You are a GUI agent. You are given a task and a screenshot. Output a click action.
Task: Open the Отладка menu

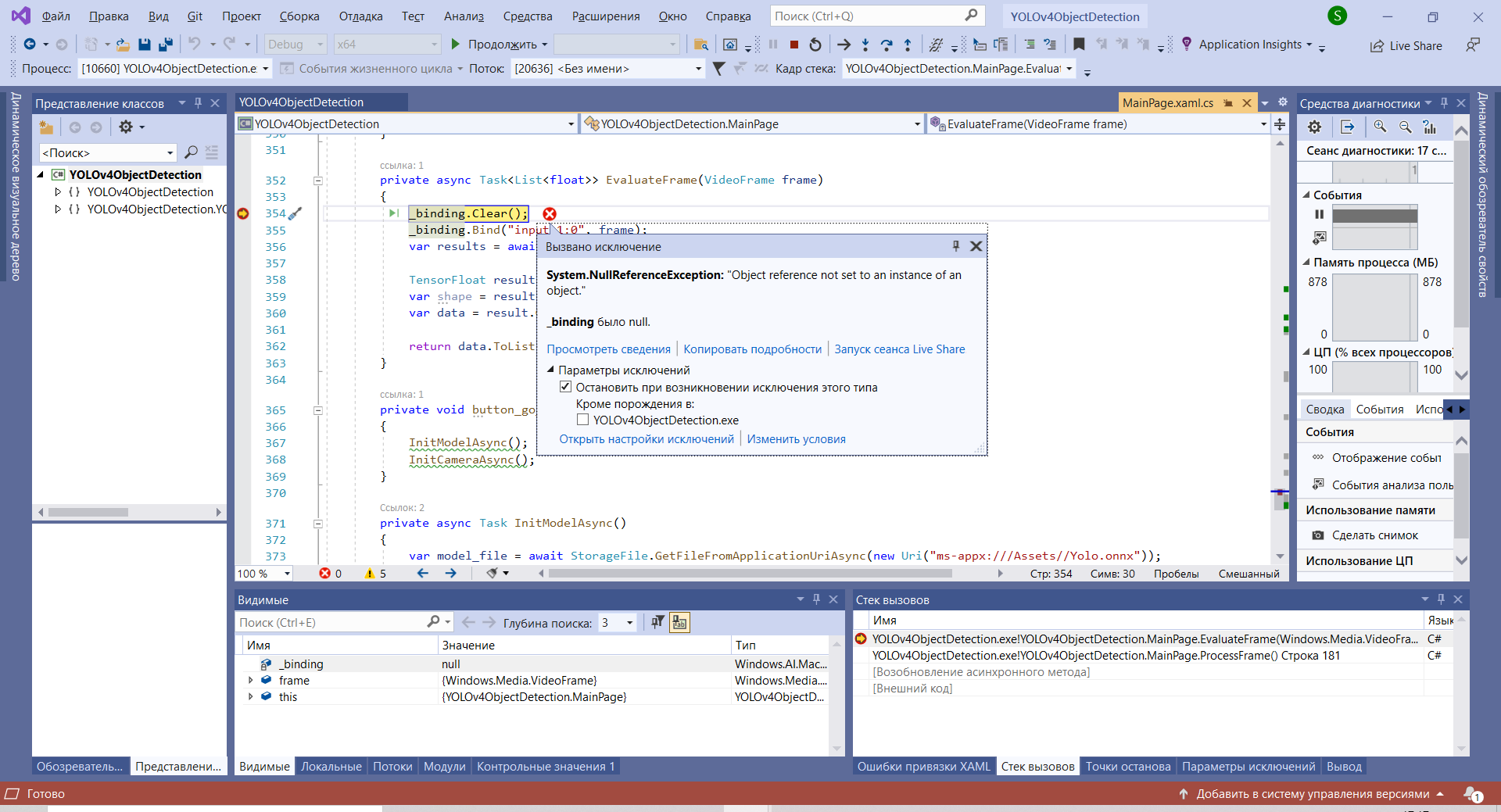coord(360,16)
